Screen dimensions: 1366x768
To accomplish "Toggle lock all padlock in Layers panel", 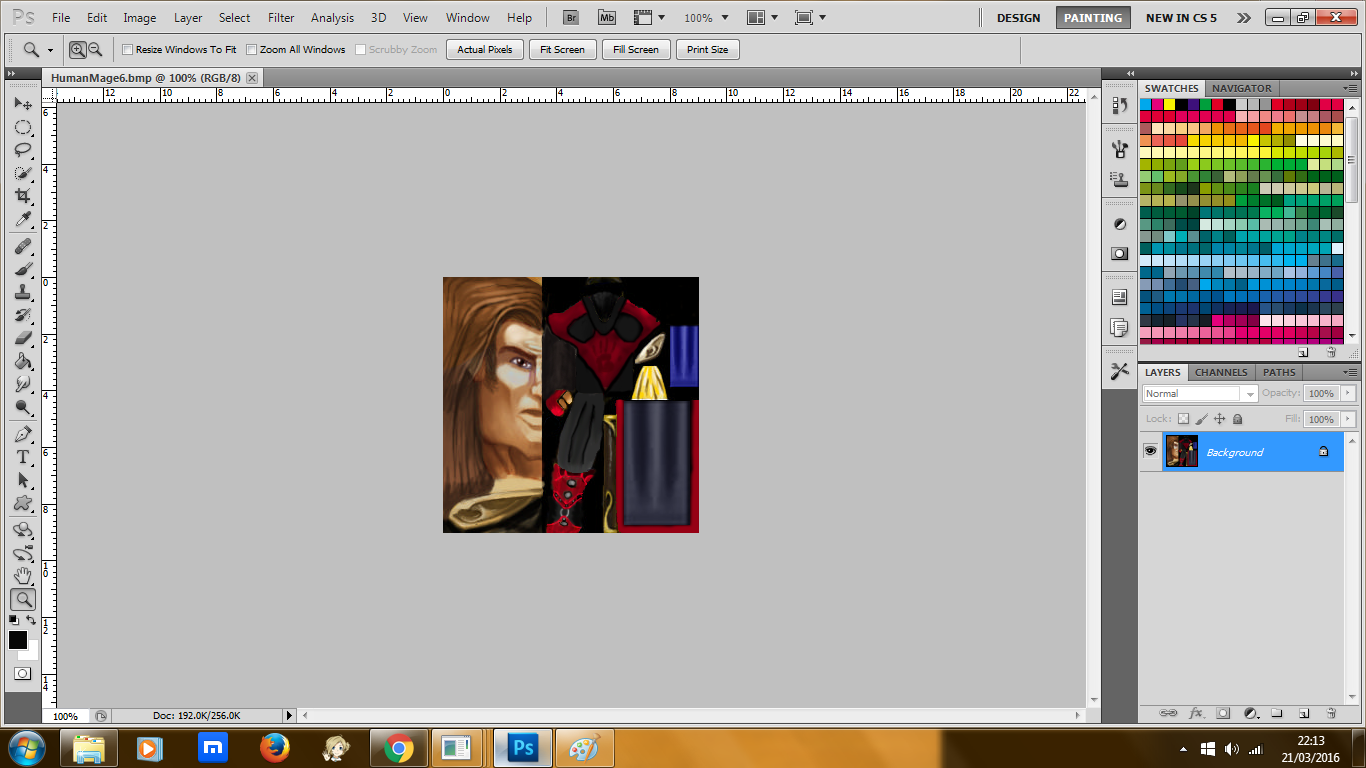I will (x=1237, y=419).
